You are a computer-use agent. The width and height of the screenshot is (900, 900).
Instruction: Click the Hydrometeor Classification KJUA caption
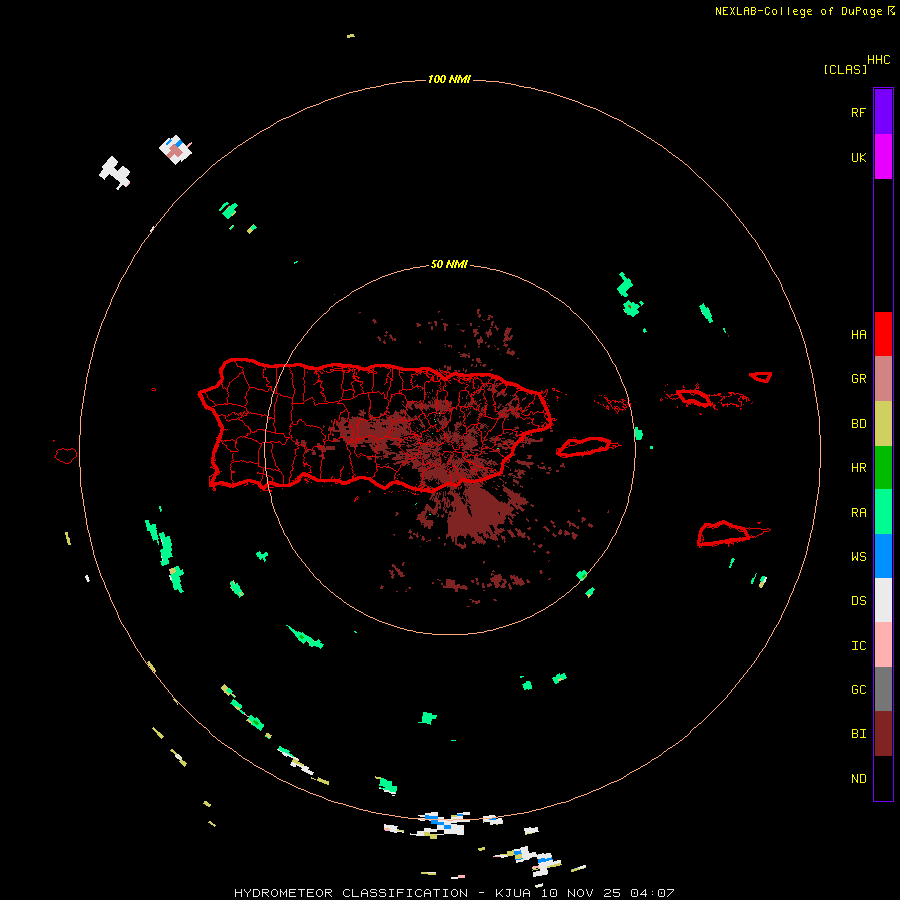[x=454, y=893]
